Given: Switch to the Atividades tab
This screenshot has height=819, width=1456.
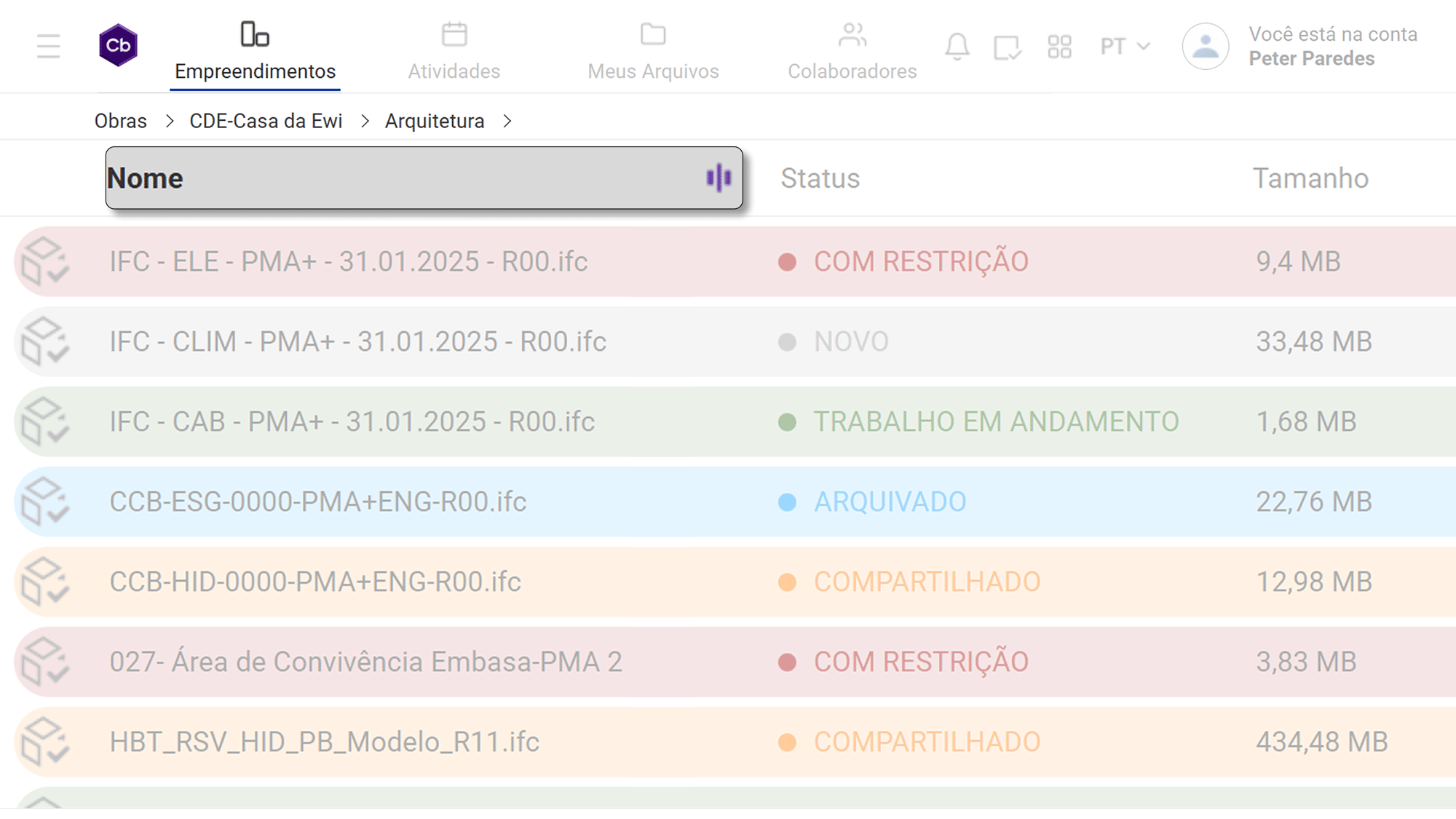Looking at the screenshot, I should pos(454,71).
